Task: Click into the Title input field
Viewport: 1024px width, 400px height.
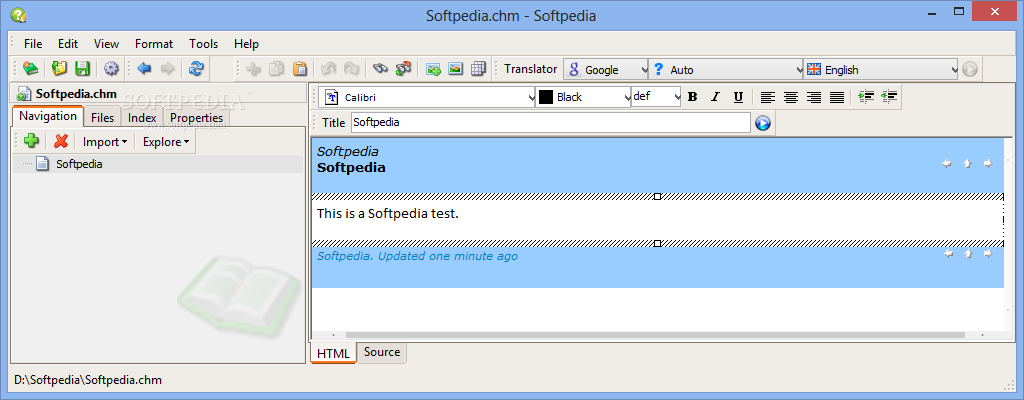Action: [551, 122]
